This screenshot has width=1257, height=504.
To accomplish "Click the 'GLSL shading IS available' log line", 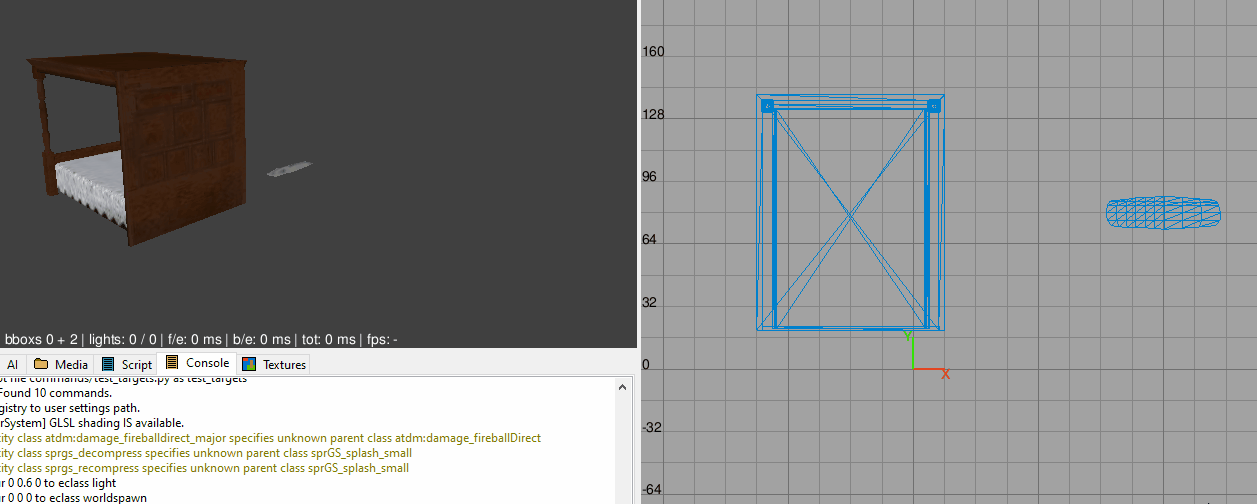I will 92,423.
